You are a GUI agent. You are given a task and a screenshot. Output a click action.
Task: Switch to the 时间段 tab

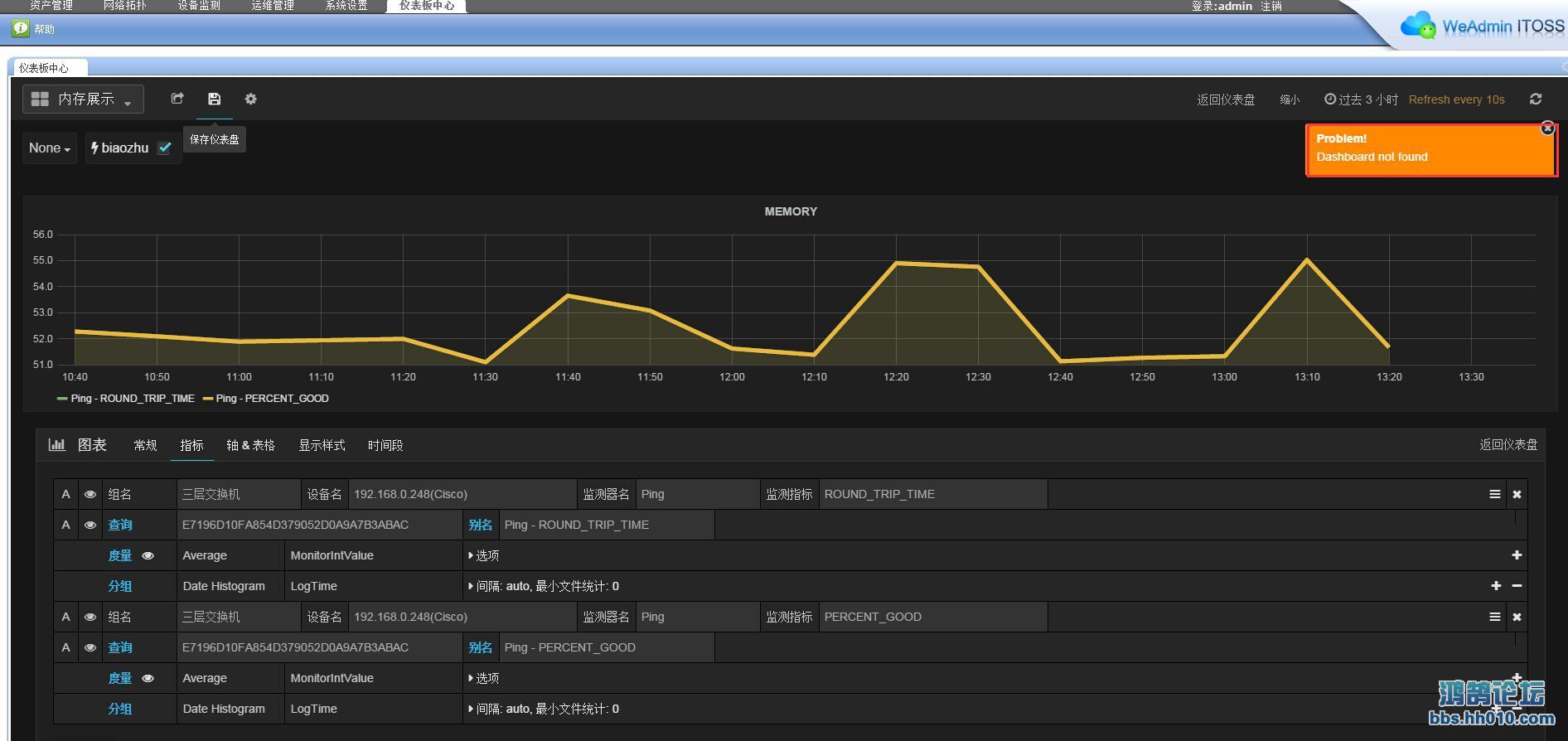pyautogui.click(x=385, y=445)
